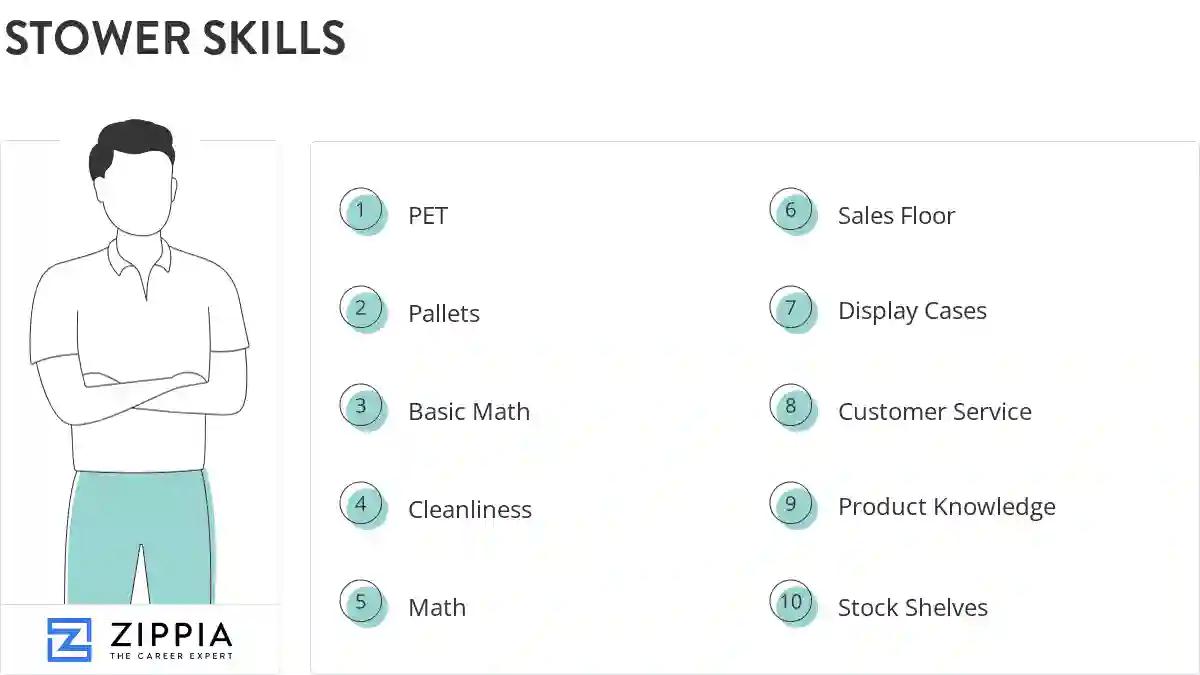This screenshot has width=1200, height=675.
Task: Select the Stock Shelves skill label
Action: pyautogui.click(x=912, y=608)
